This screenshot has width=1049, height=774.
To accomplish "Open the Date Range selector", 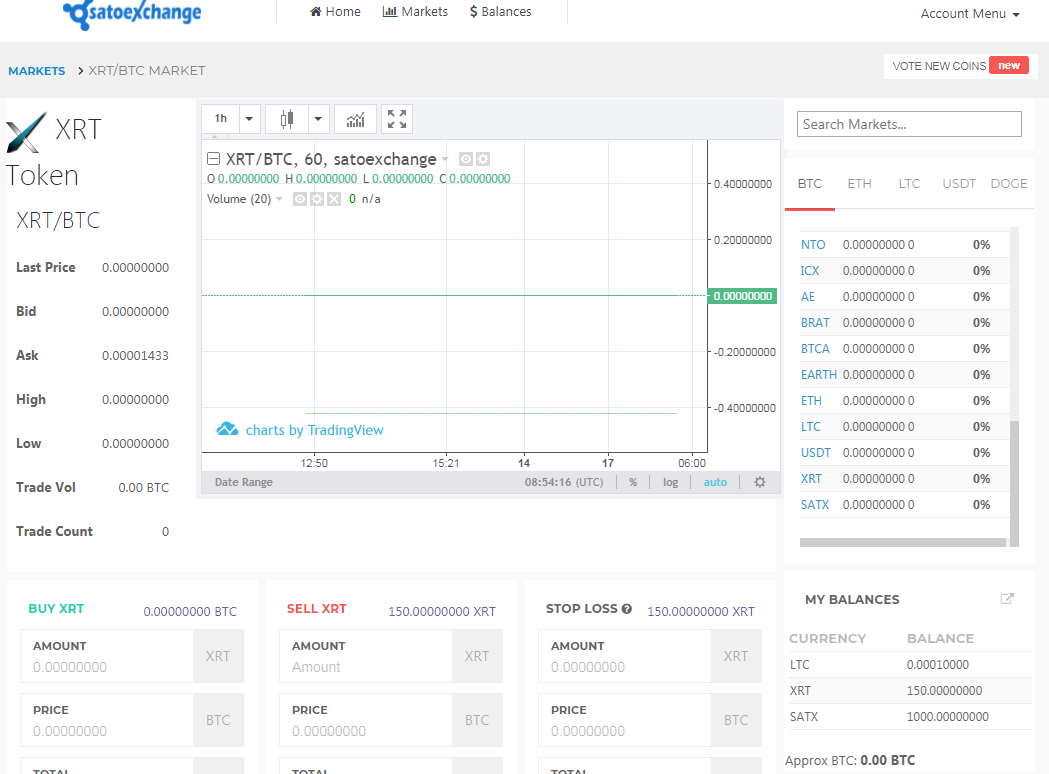I will (x=244, y=482).
